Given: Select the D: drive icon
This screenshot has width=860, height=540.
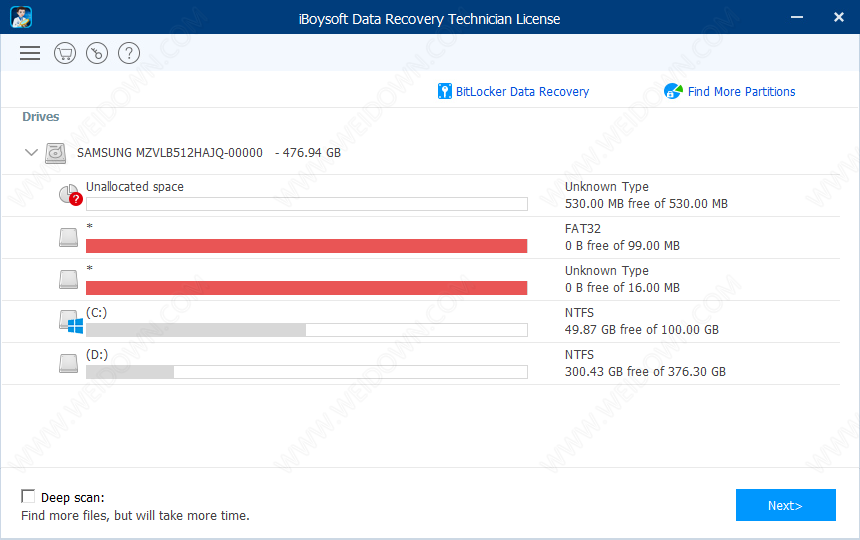Looking at the screenshot, I should point(69,363).
